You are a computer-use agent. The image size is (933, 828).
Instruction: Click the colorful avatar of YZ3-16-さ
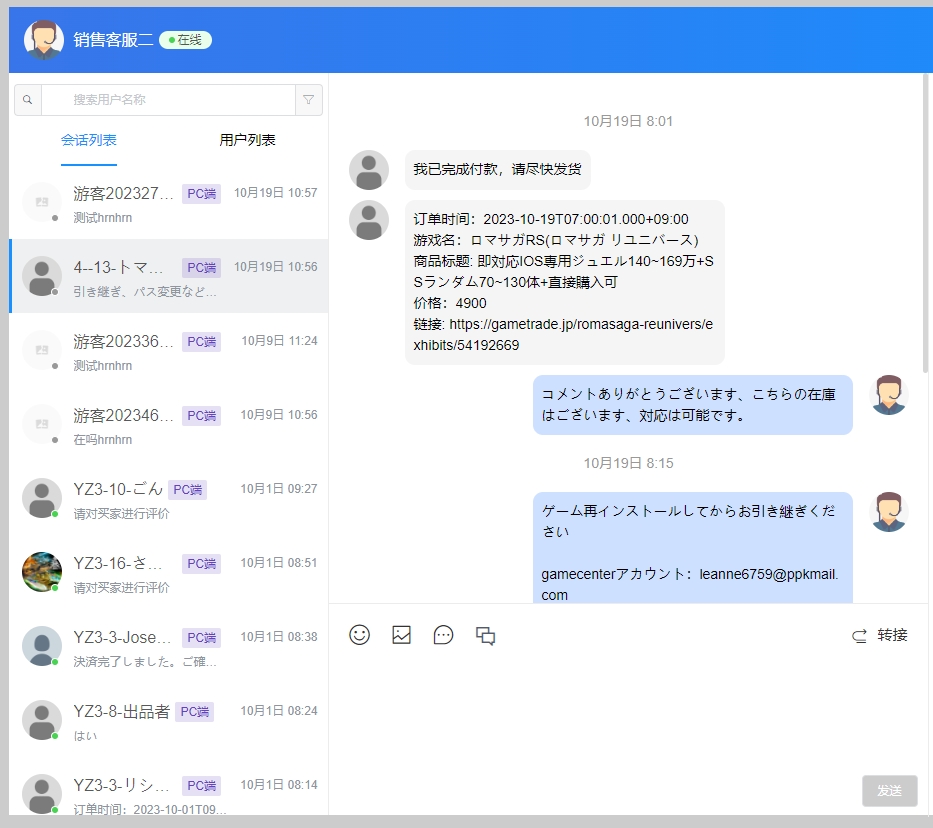pyautogui.click(x=42, y=572)
